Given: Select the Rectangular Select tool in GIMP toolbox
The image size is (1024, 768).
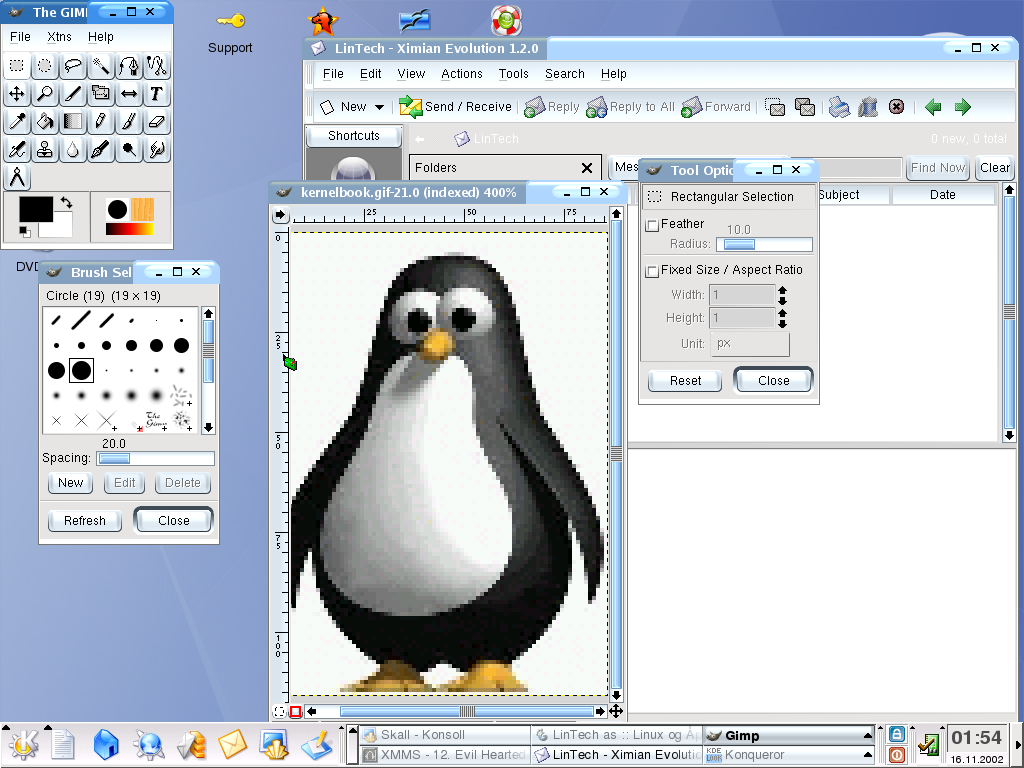Looking at the screenshot, I should click(16, 66).
